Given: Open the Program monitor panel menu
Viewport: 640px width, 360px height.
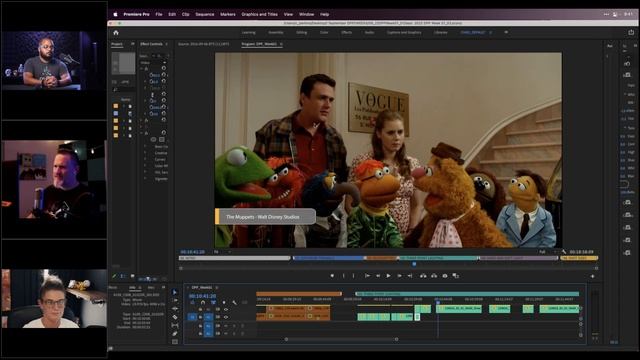Looking at the screenshot, I should pyautogui.click(x=281, y=44).
